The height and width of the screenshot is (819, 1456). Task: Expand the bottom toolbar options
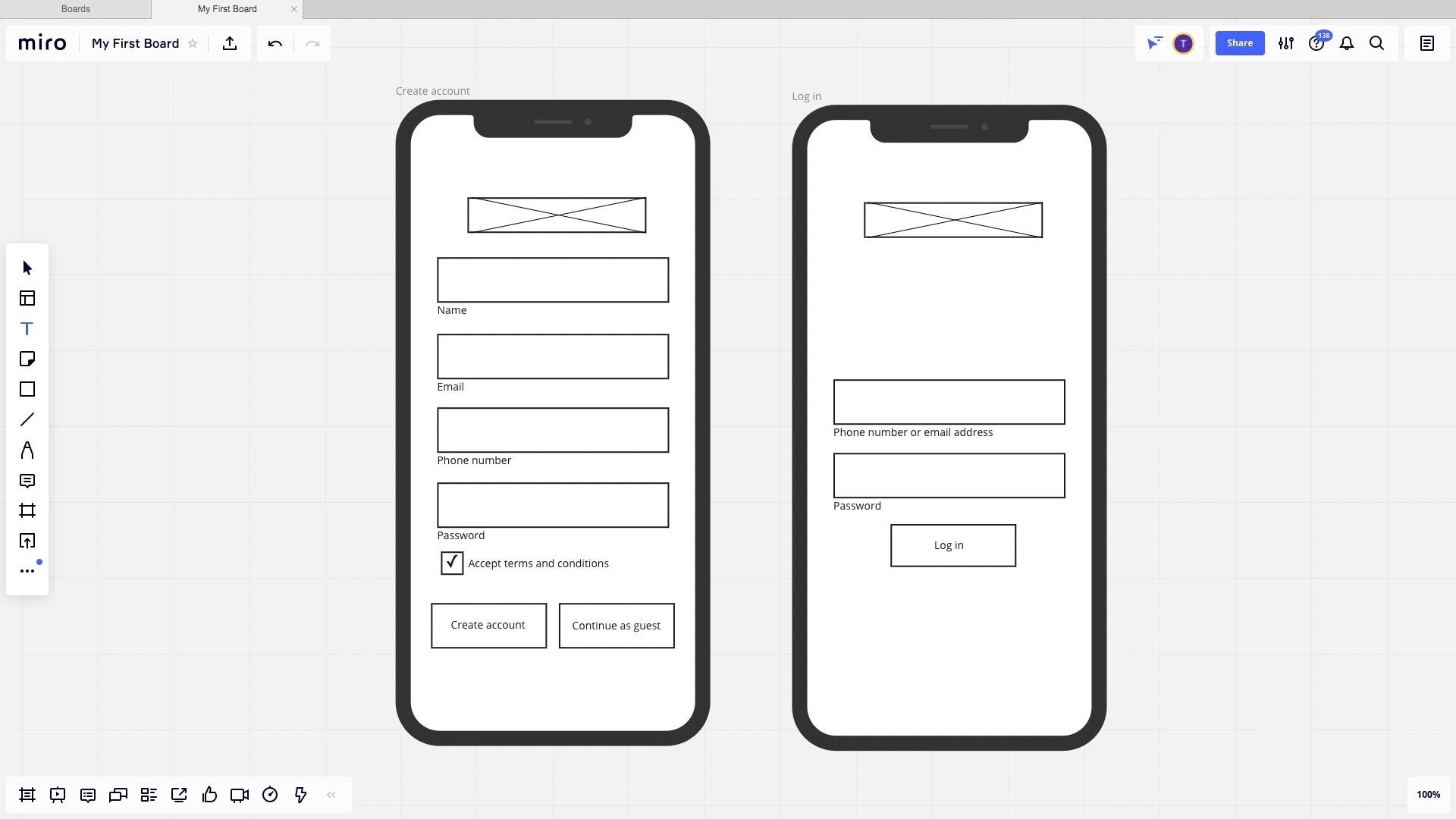click(330, 794)
